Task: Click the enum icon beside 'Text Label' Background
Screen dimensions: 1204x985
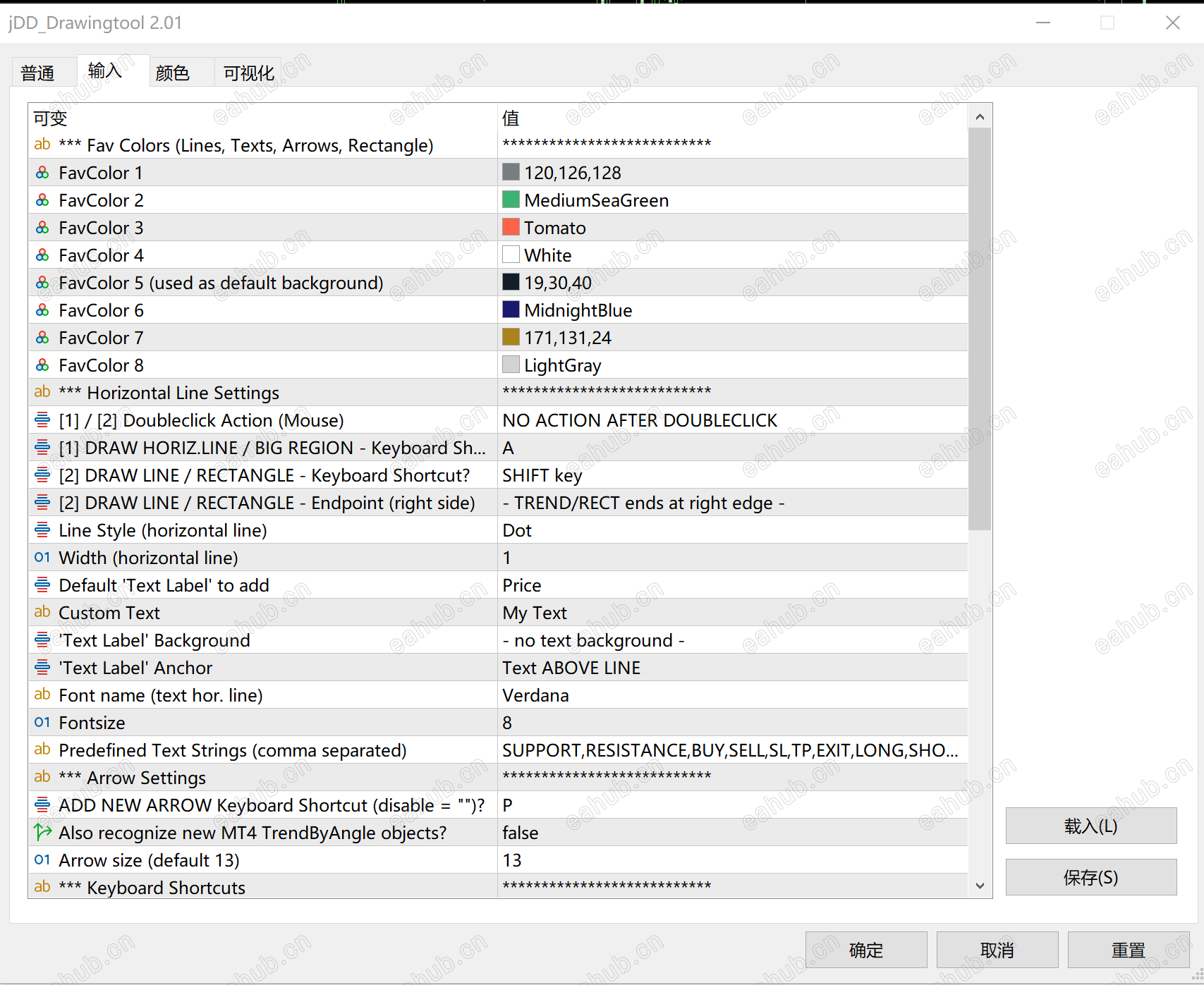Action: [42, 640]
